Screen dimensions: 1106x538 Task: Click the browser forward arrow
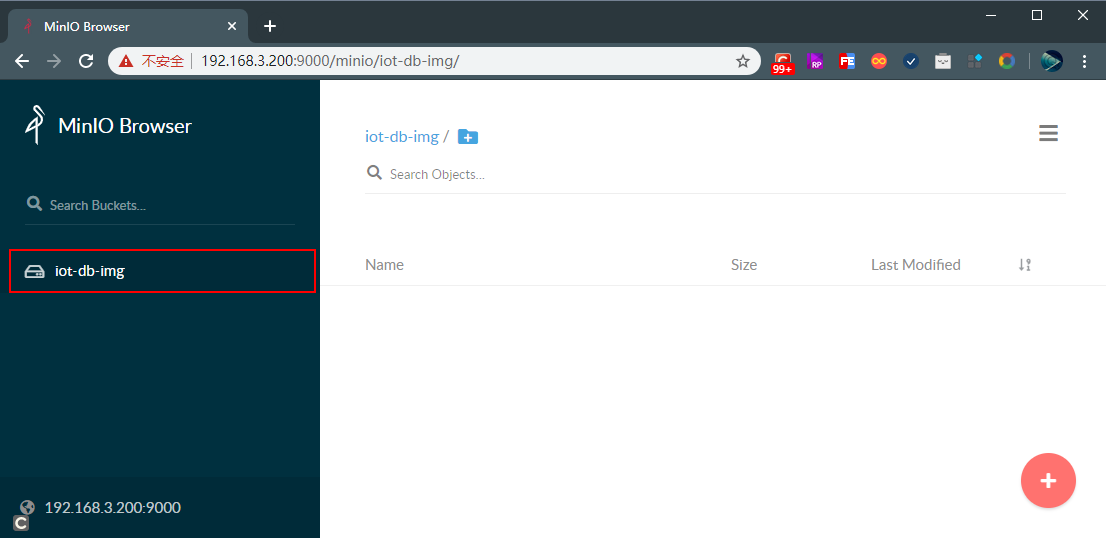[54, 61]
